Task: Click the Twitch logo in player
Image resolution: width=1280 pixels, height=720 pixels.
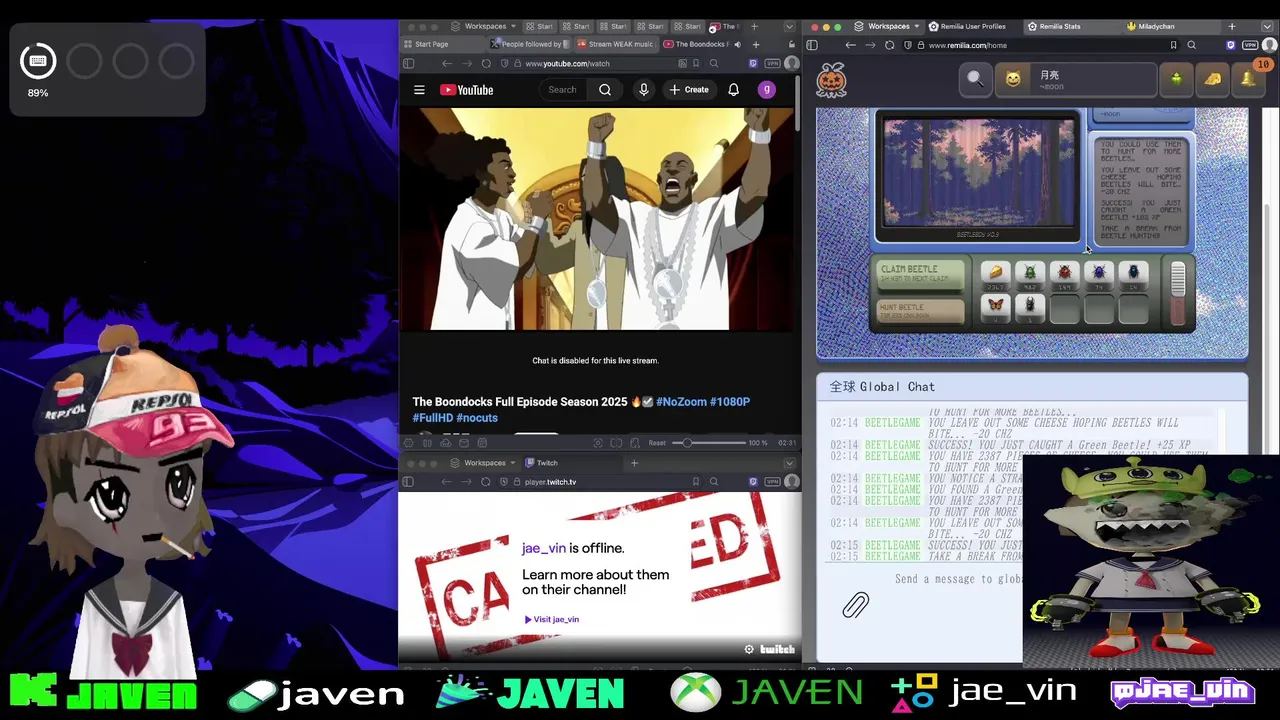Action: pyautogui.click(x=777, y=650)
